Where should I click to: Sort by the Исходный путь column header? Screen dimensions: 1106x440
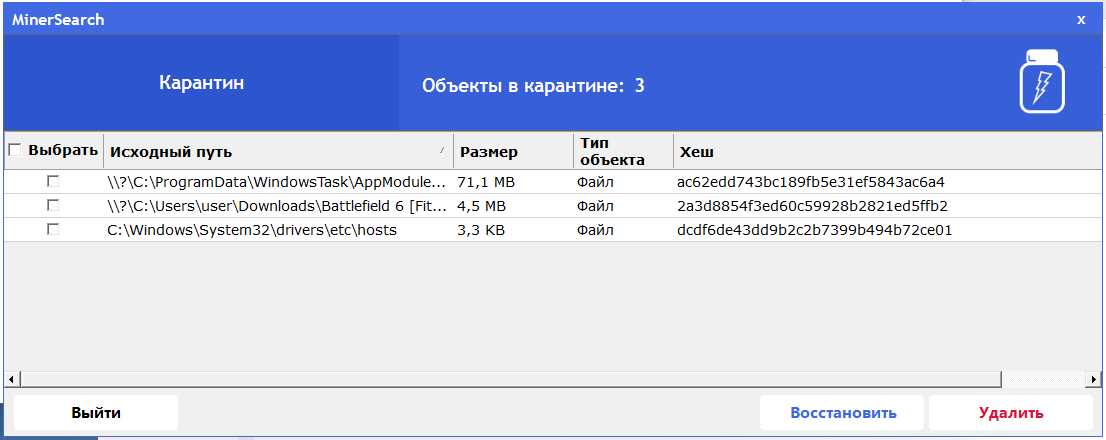point(279,151)
